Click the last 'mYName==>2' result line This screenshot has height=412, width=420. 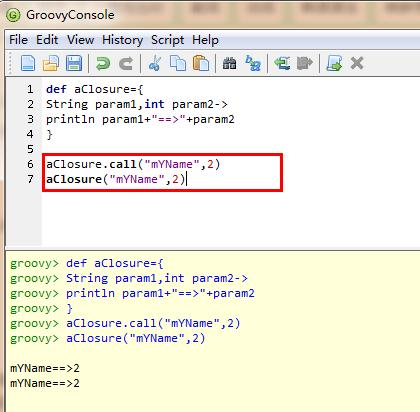[45, 383]
